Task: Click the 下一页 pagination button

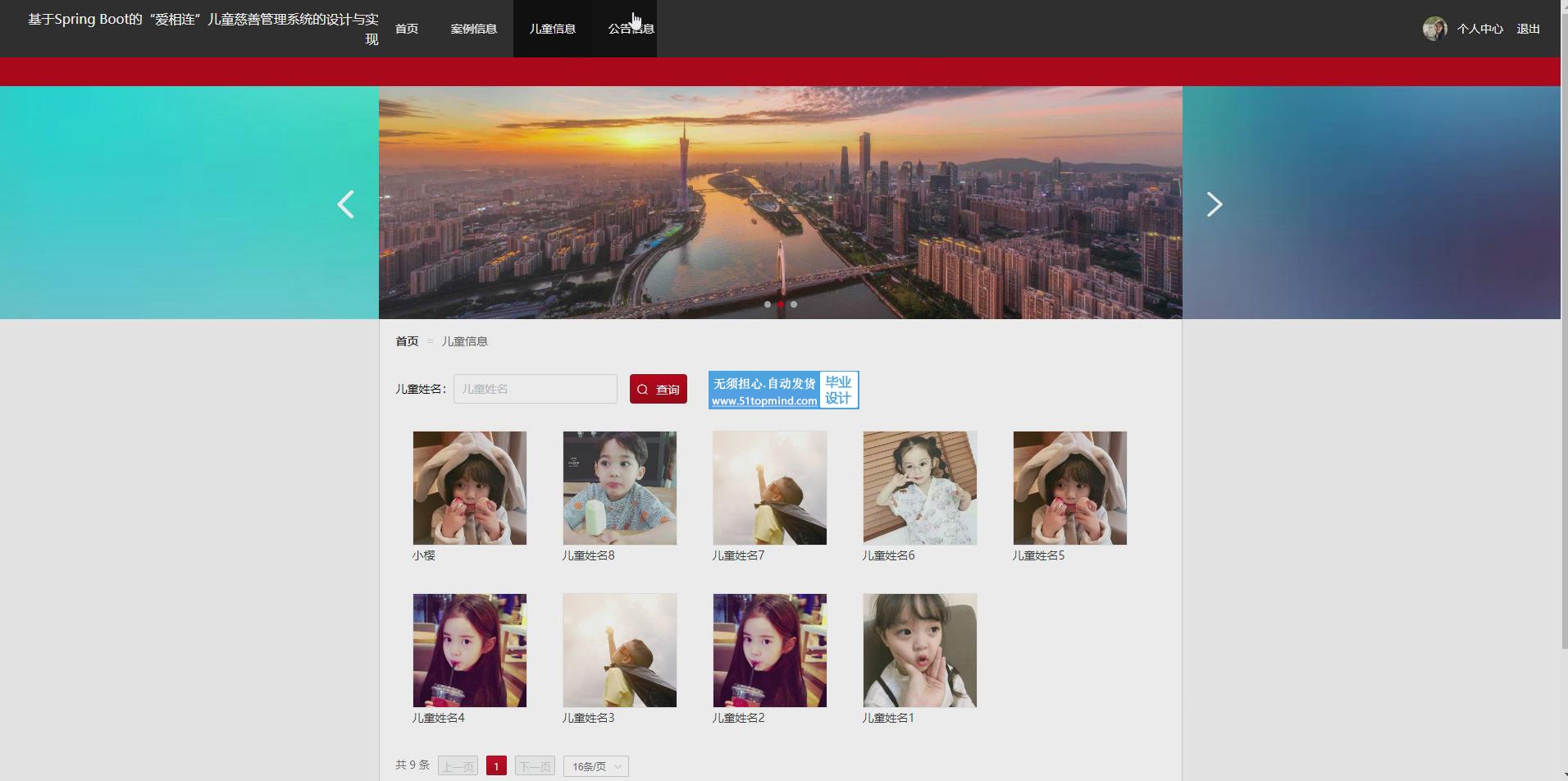Action: (x=535, y=766)
